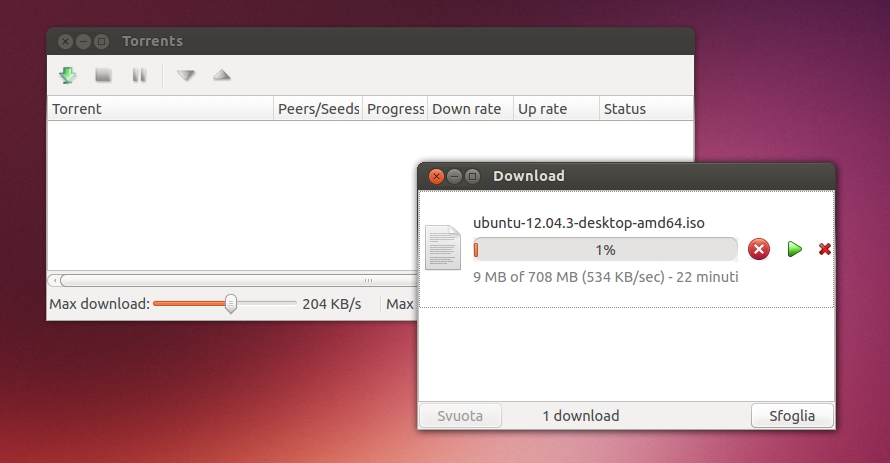Click the Max download slider handle
Image resolution: width=890 pixels, height=463 pixels.
[x=230, y=304]
